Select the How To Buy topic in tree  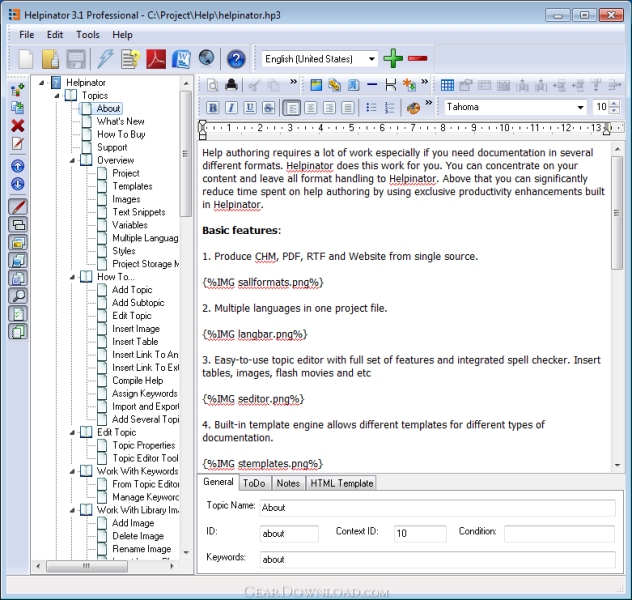pyautogui.click(x=121, y=134)
